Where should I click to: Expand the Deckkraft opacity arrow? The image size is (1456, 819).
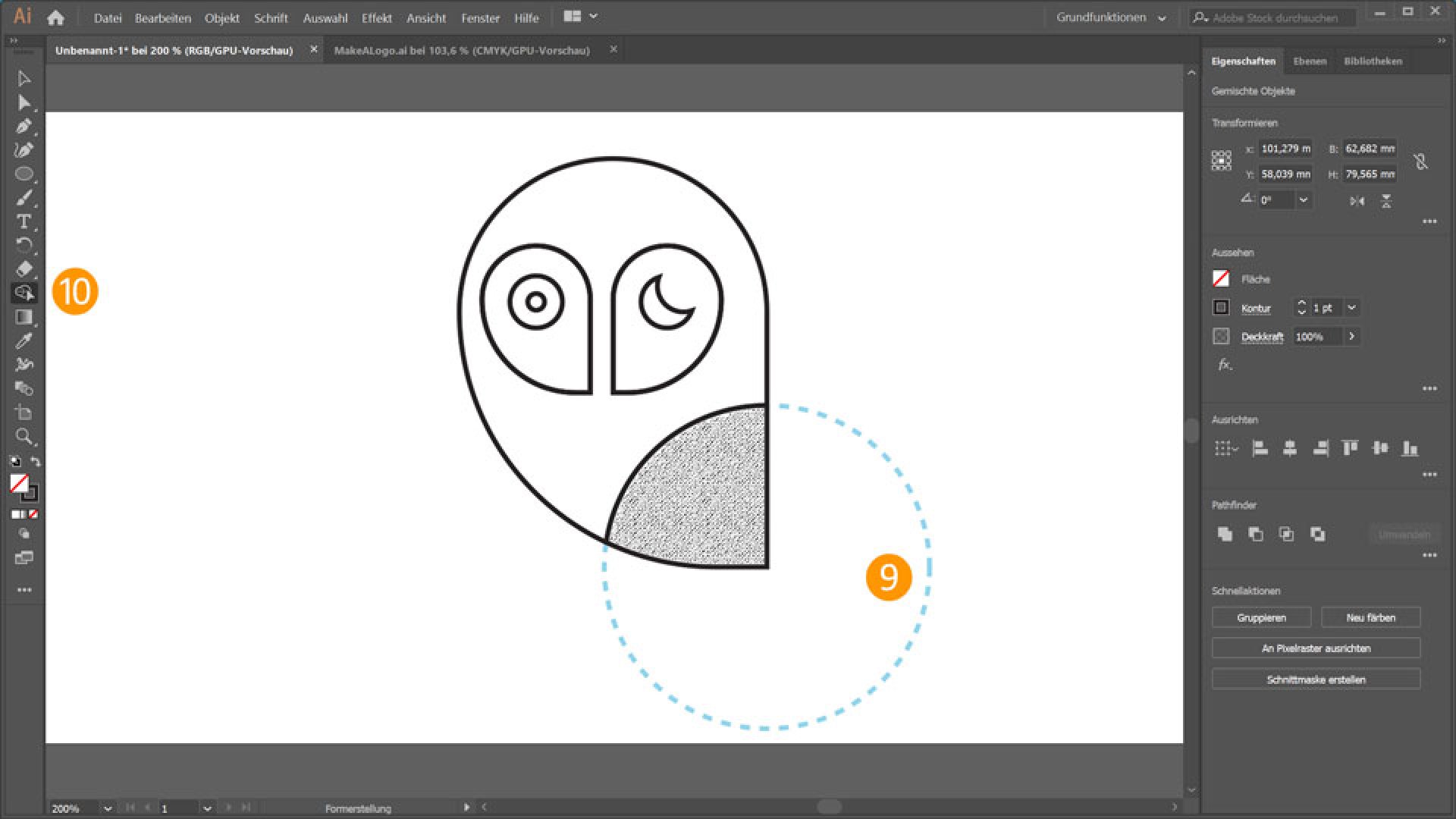(1351, 336)
